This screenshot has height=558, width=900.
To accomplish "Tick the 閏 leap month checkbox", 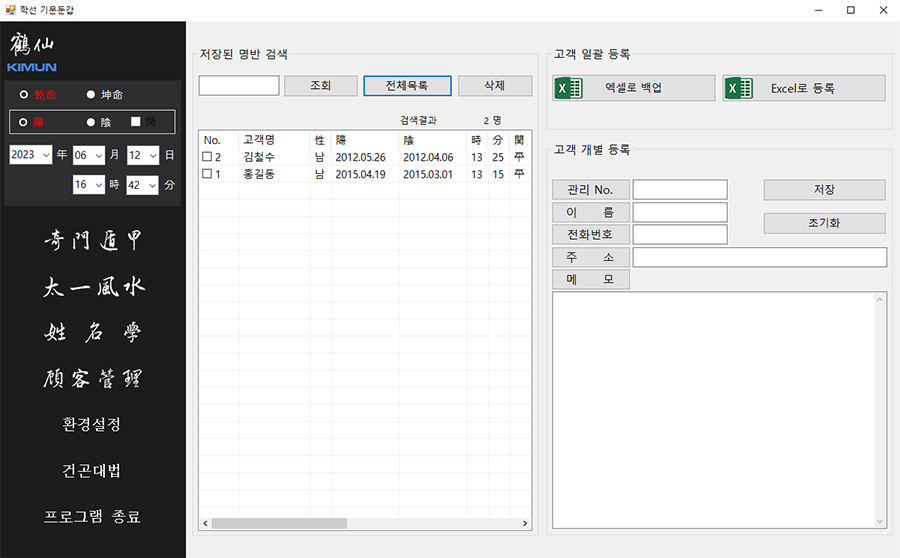I will pyautogui.click(x=137, y=122).
